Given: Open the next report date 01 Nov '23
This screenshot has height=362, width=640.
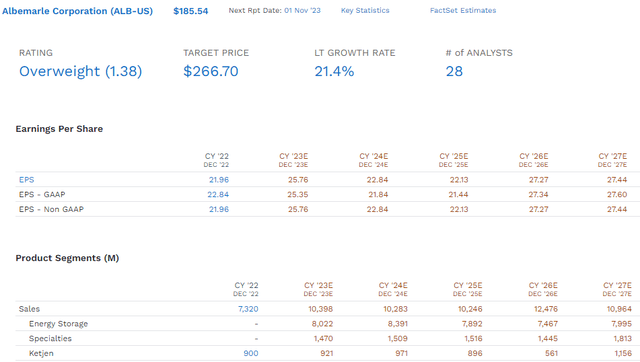Looking at the screenshot, I should [302, 11].
